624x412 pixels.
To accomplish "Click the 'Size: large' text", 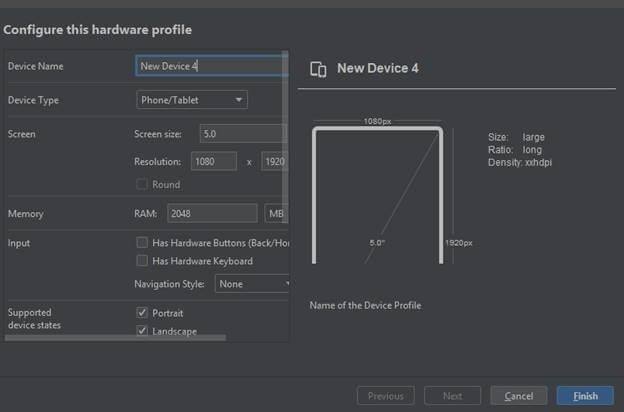I will click(x=516, y=137).
